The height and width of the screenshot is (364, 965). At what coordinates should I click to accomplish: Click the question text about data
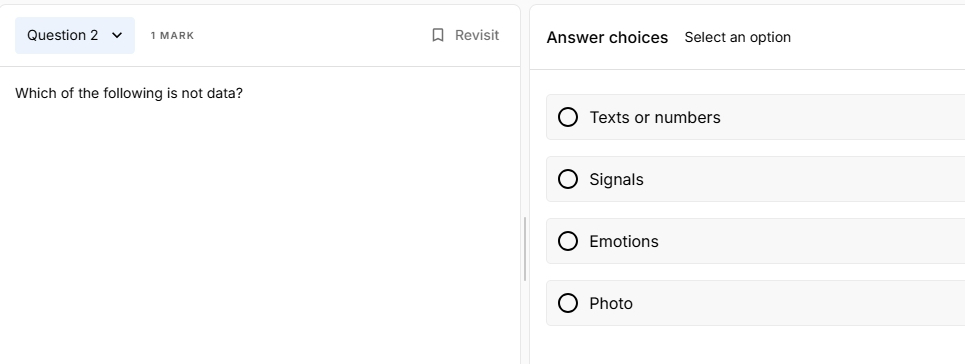tap(129, 94)
